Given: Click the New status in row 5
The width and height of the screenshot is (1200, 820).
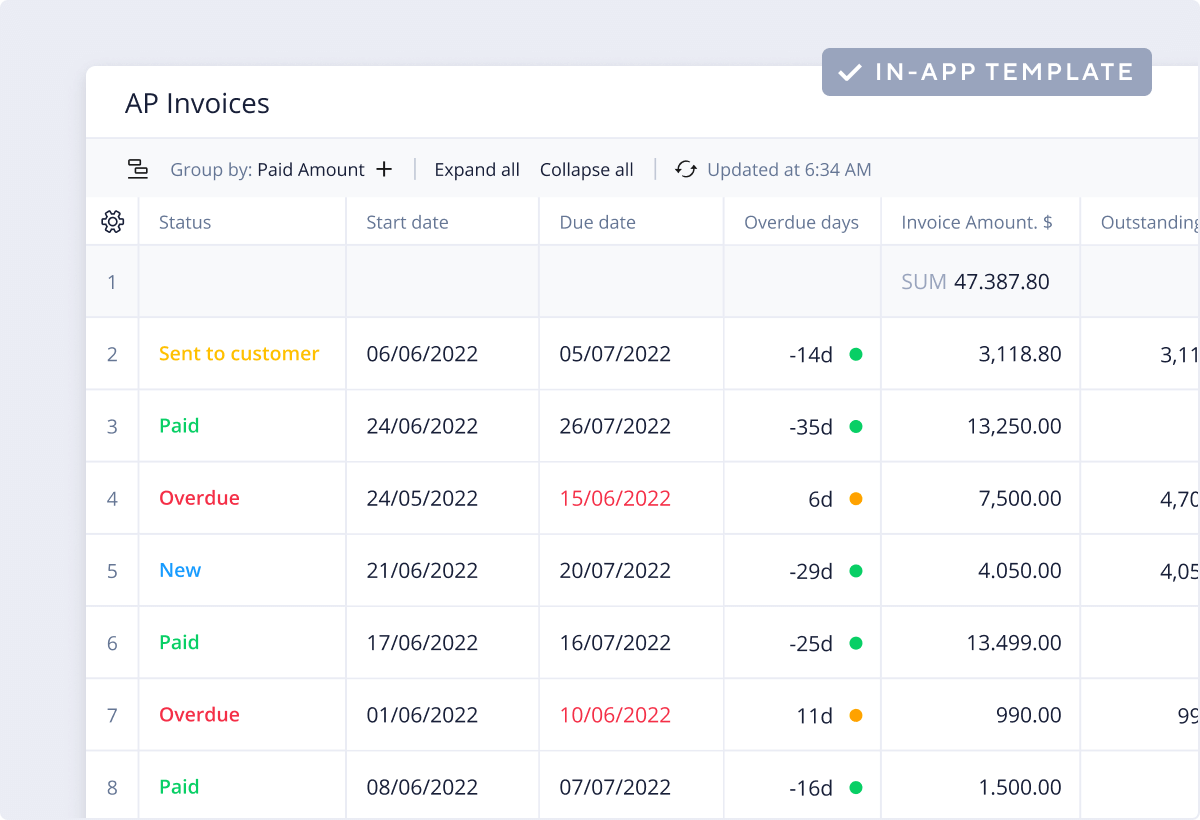Looking at the screenshot, I should pos(180,570).
